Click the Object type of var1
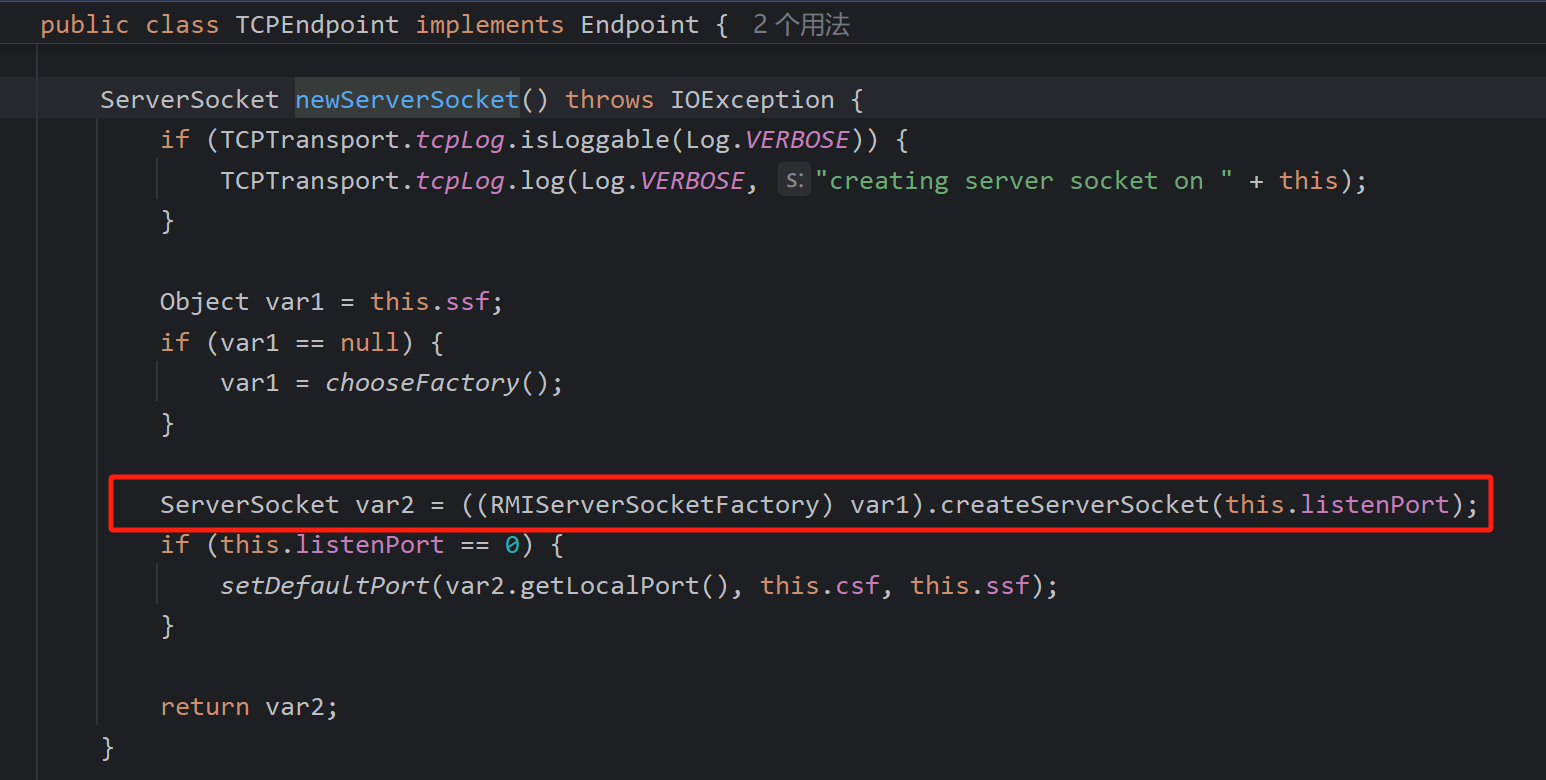1546x780 pixels. click(x=205, y=302)
